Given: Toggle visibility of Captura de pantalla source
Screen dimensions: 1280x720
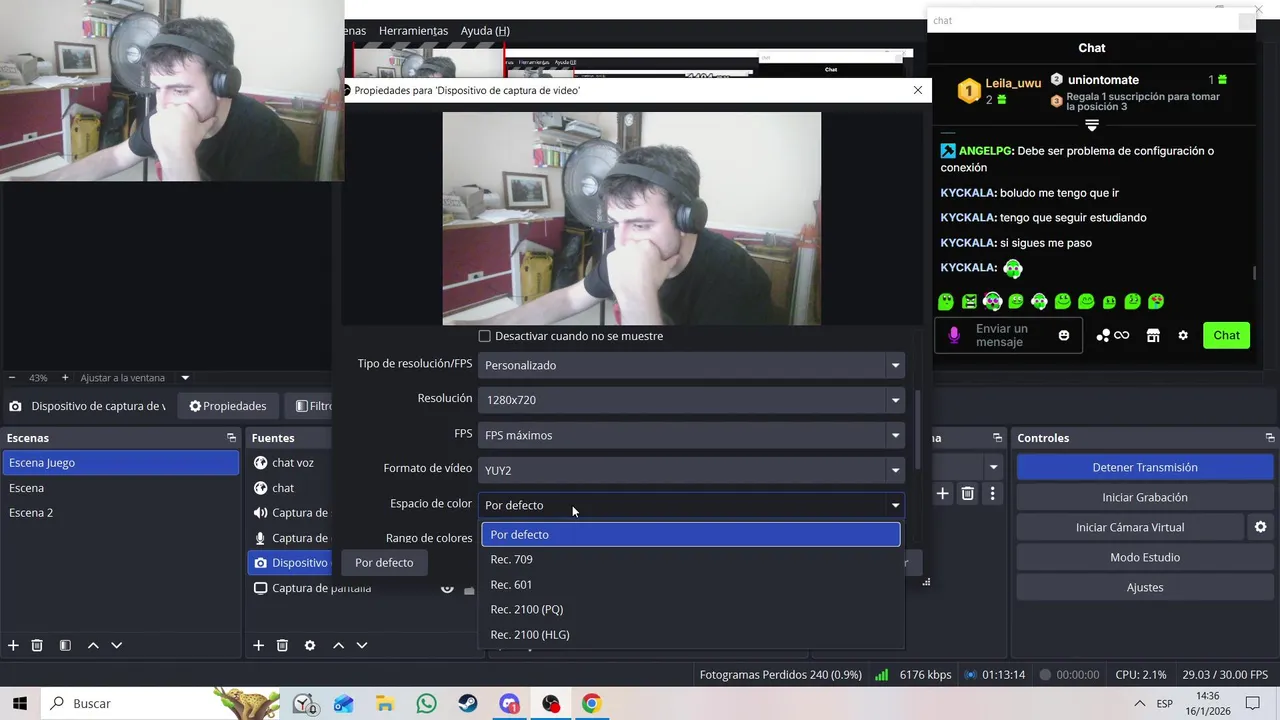Looking at the screenshot, I should point(447,588).
